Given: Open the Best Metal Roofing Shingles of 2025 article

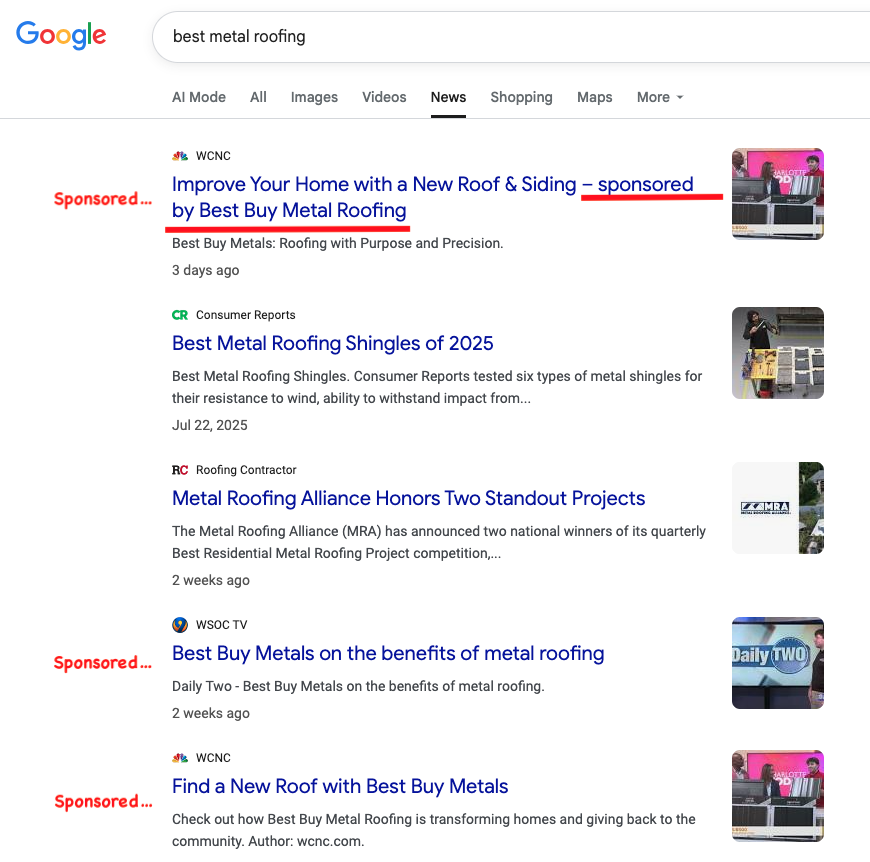Looking at the screenshot, I should pyautogui.click(x=332, y=343).
